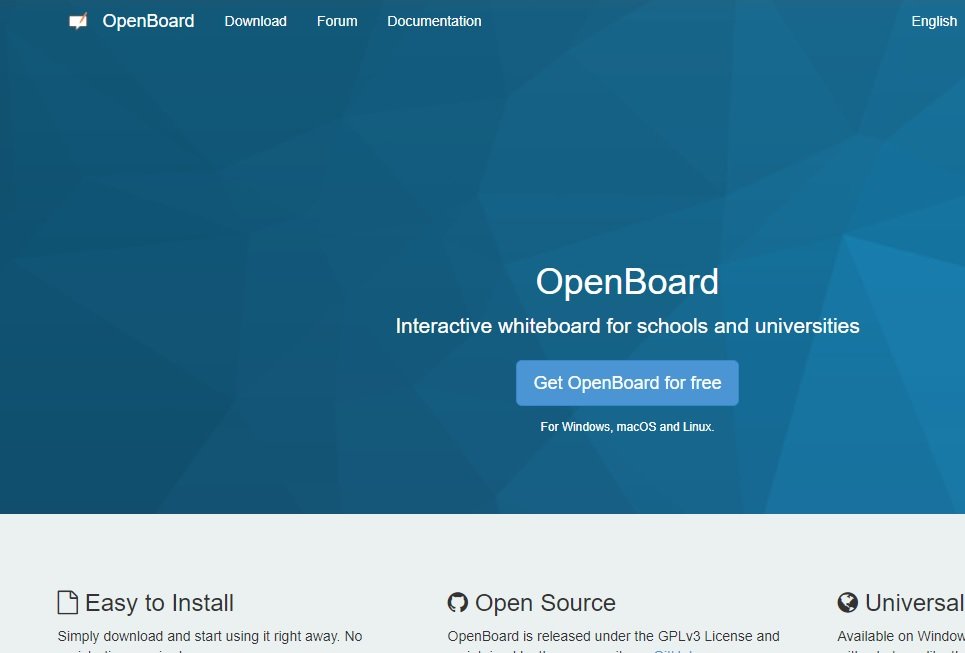Click the document icon beside Easy to Install
Viewport: 965px width, 653px height.
[x=68, y=603]
